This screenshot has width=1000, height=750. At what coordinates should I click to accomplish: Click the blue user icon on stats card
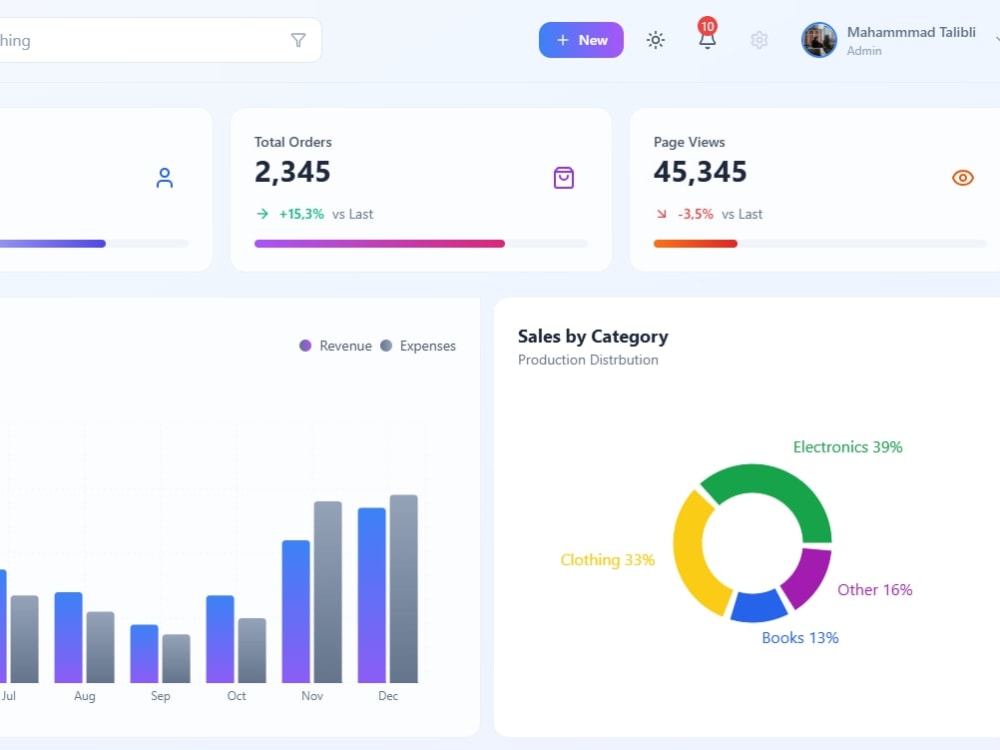point(165,178)
